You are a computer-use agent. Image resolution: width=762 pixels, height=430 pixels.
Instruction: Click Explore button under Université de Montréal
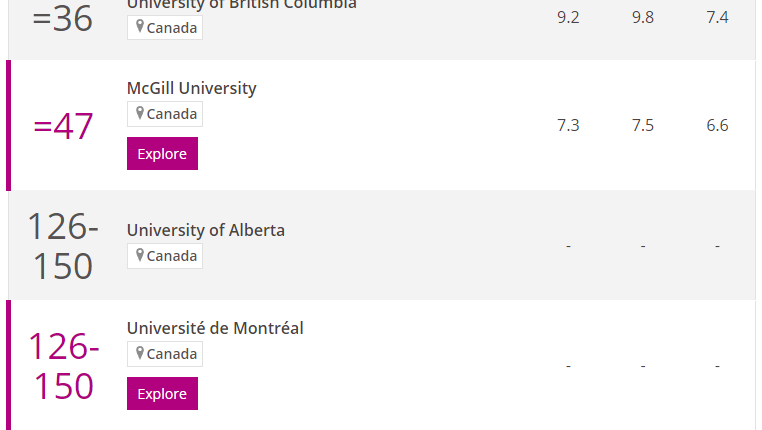click(x=162, y=394)
